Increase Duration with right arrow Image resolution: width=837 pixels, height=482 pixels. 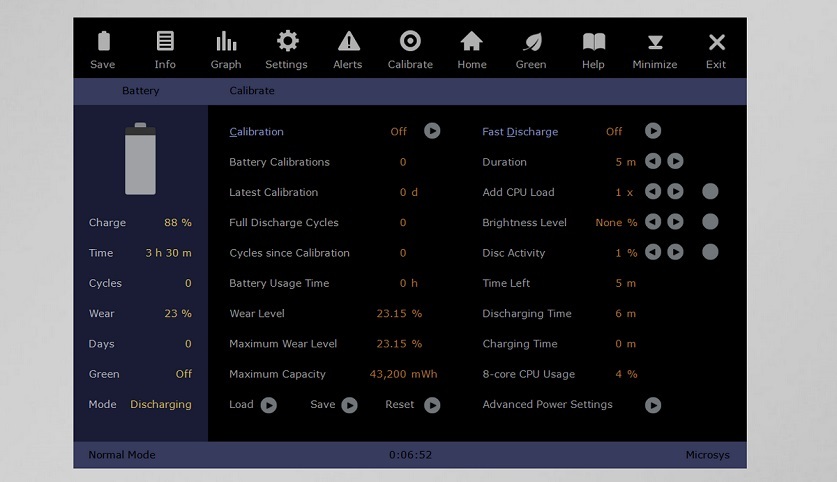[675, 161]
